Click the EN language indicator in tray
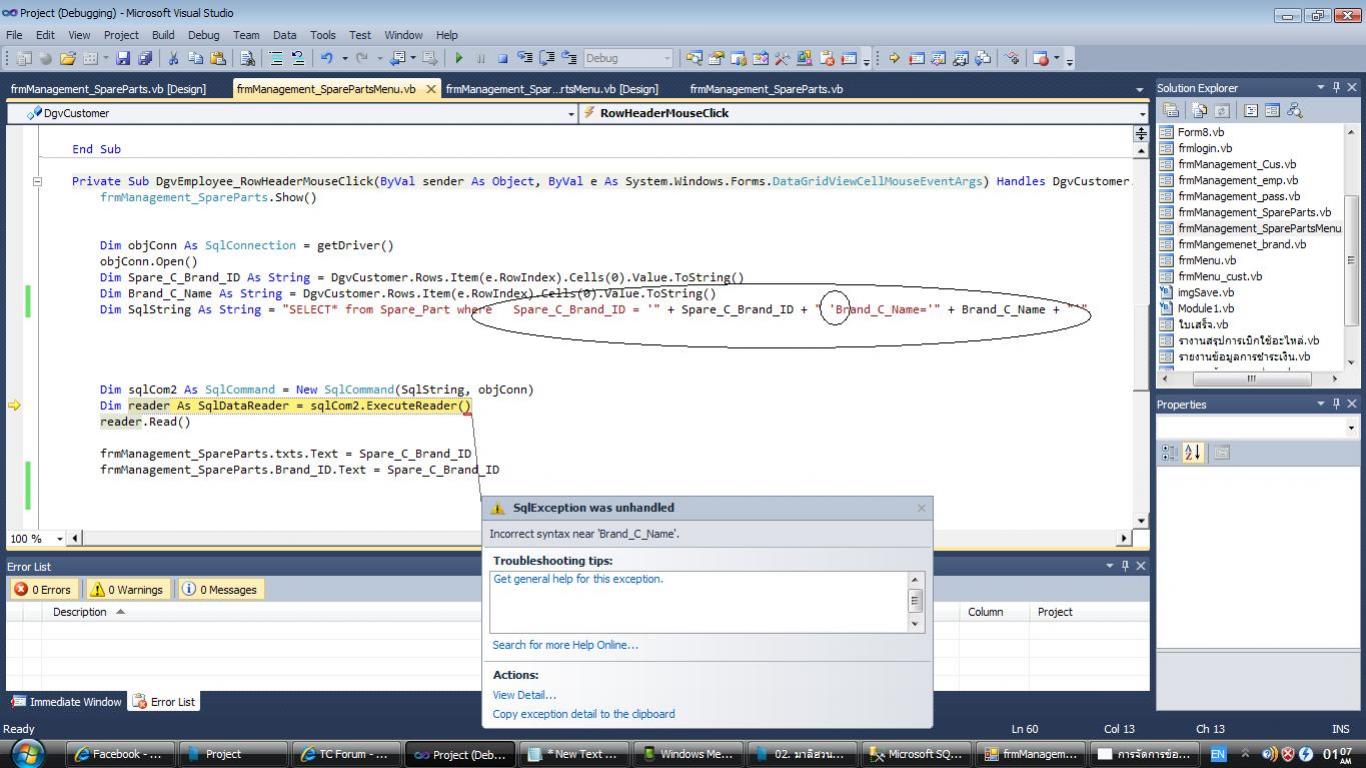The width and height of the screenshot is (1366, 768). [1218, 754]
